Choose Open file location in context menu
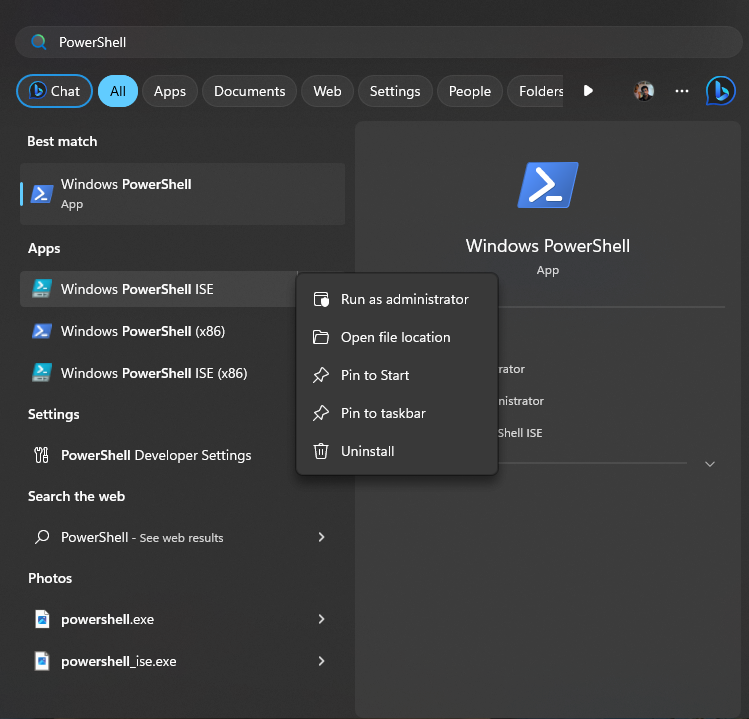The width and height of the screenshot is (749, 719). (395, 337)
